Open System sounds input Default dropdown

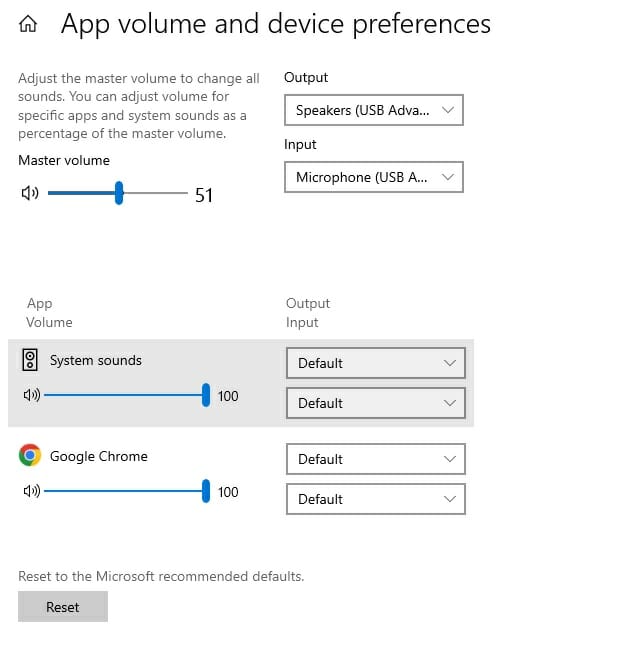[376, 403]
